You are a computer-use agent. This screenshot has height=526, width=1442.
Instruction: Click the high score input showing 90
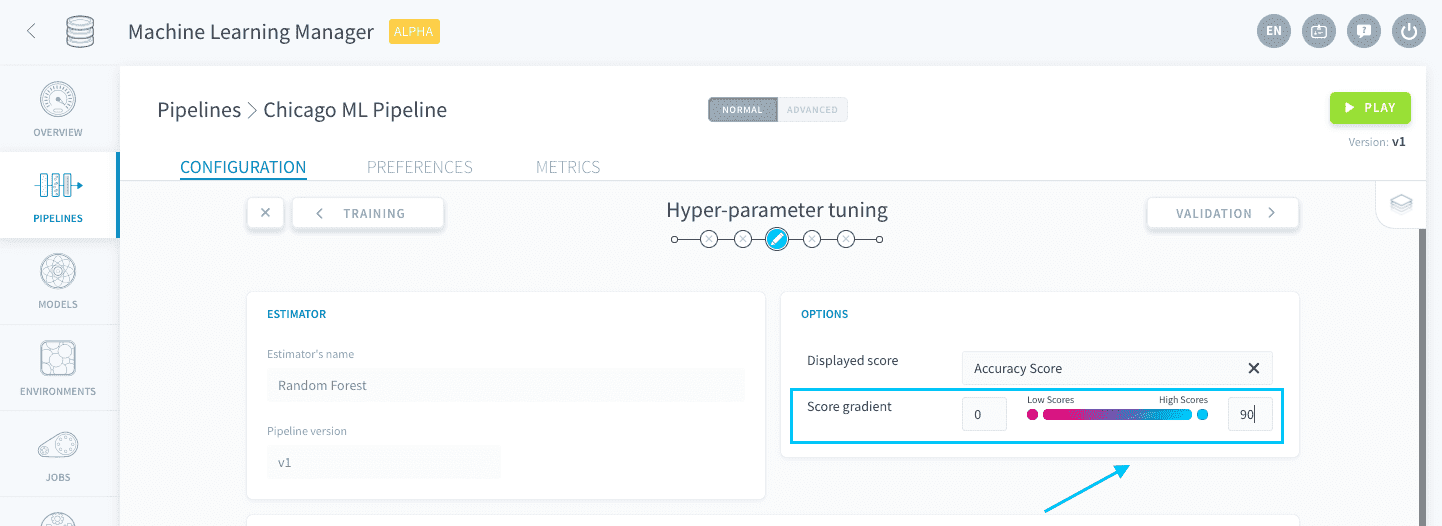(x=1250, y=414)
